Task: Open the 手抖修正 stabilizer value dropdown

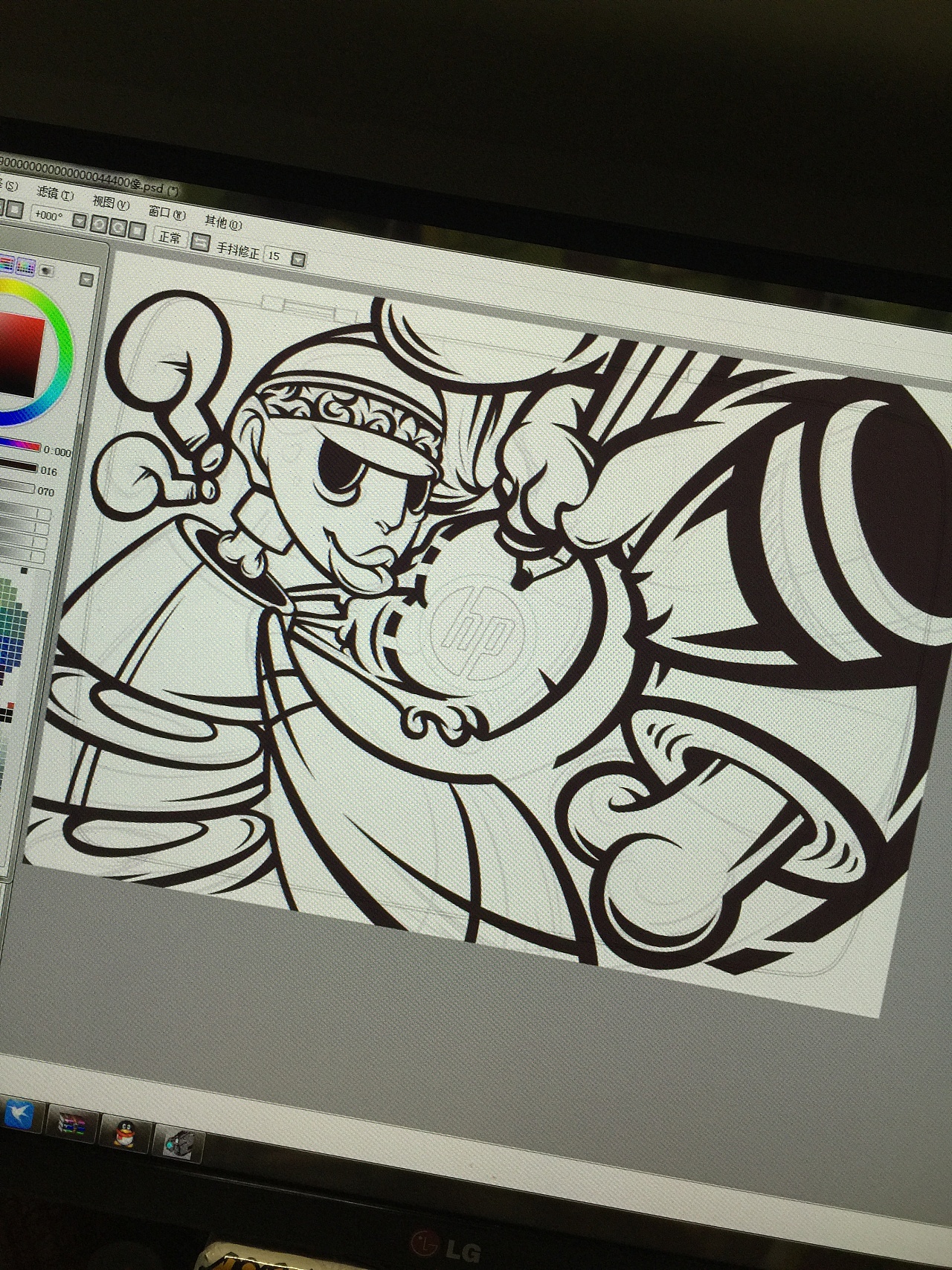Action: pos(297,260)
